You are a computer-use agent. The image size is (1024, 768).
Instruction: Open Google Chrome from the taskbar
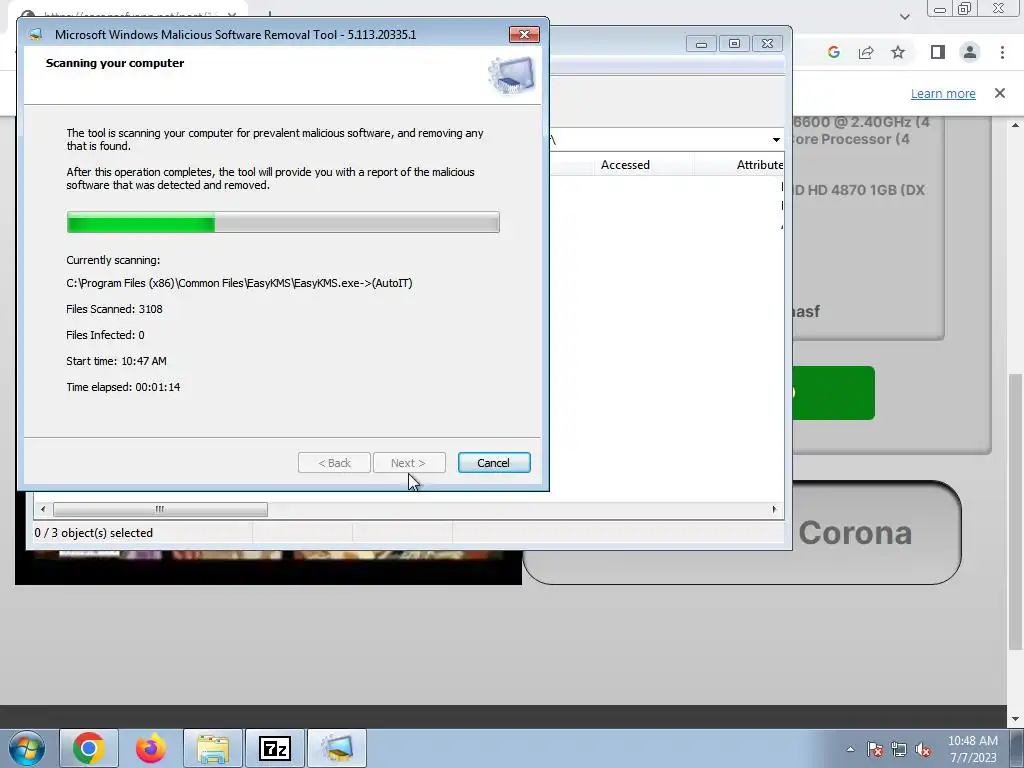click(89, 748)
